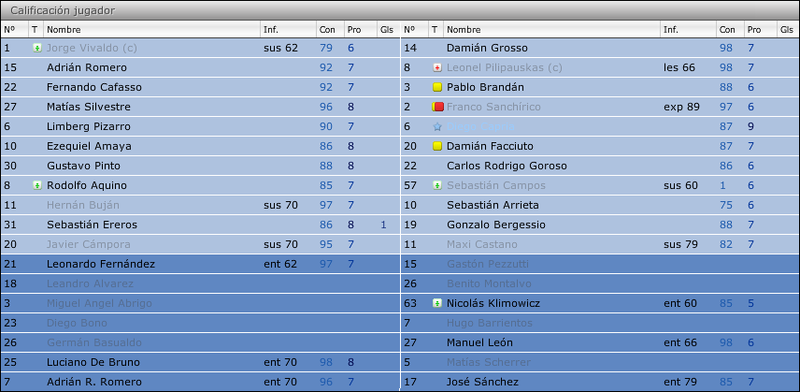
Task: Click star icon in row number 6
Action: tap(437, 127)
